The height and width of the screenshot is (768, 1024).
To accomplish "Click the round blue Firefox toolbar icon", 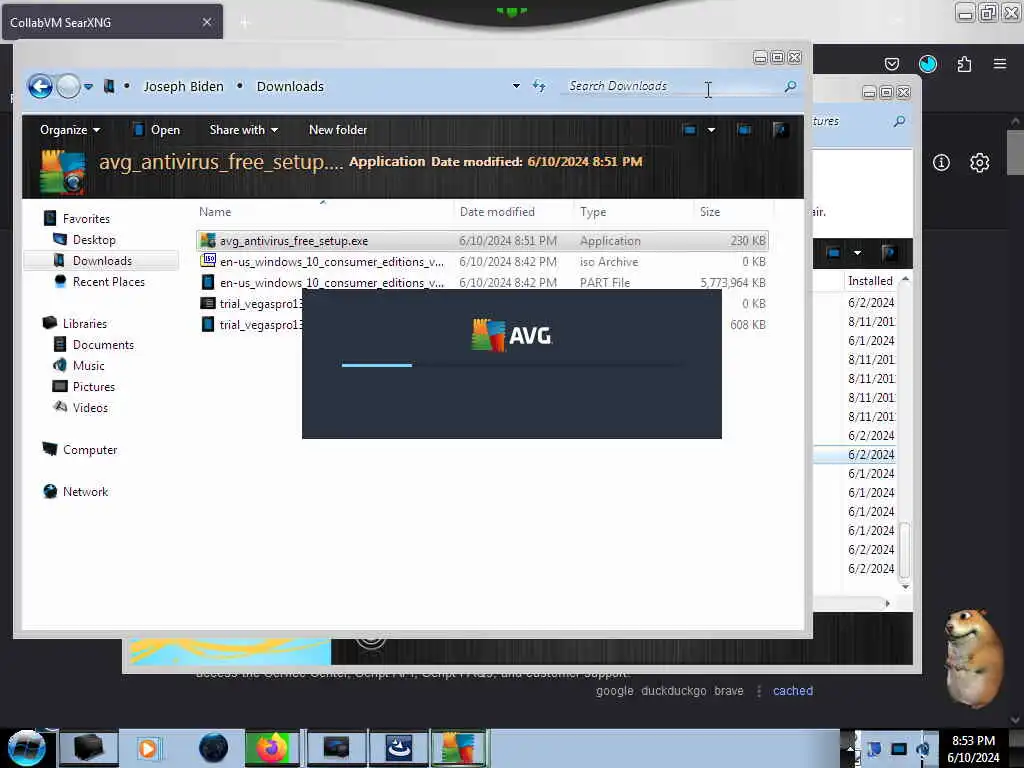I will (x=928, y=64).
